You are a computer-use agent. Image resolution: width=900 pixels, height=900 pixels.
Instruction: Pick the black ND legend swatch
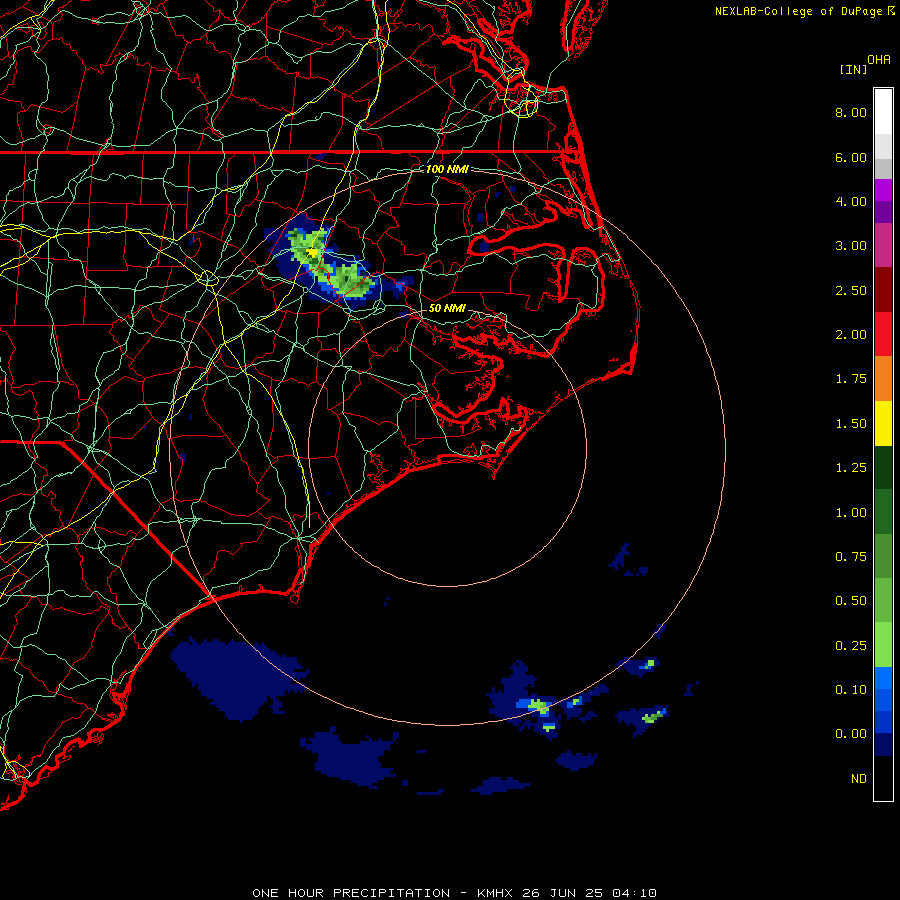click(883, 778)
